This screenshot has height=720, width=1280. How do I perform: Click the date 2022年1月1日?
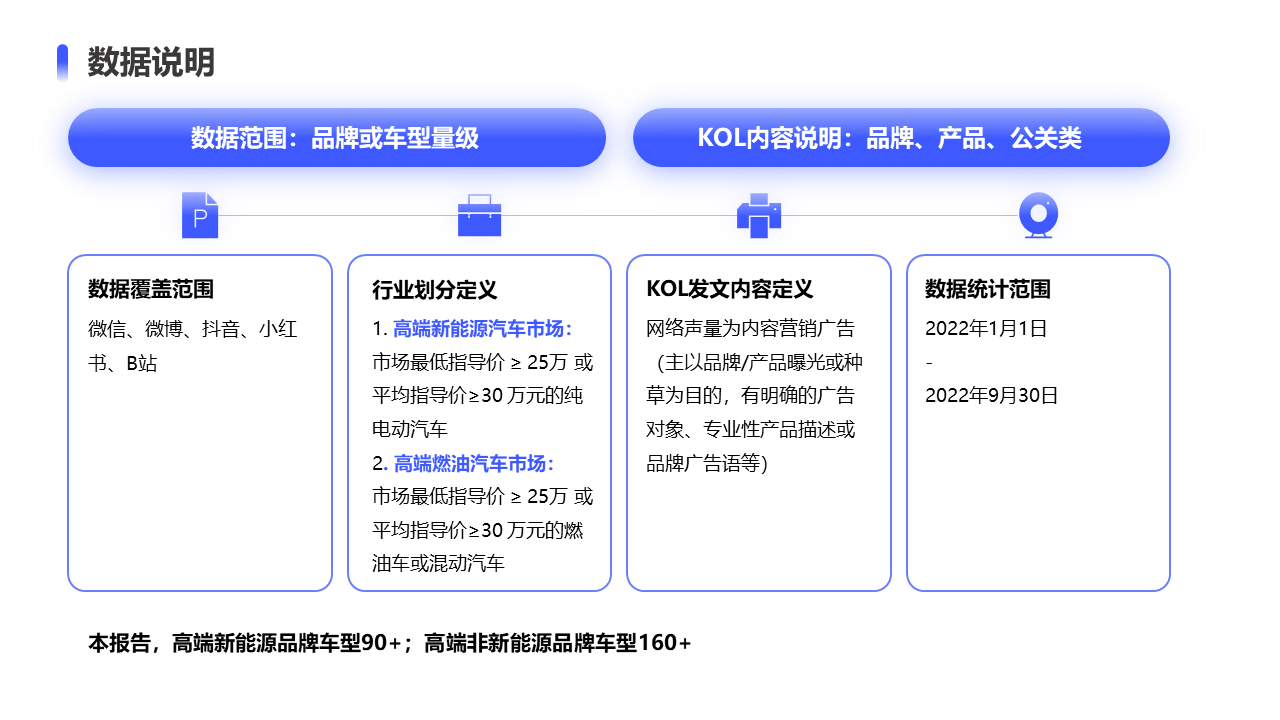click(x=986, y=329)
